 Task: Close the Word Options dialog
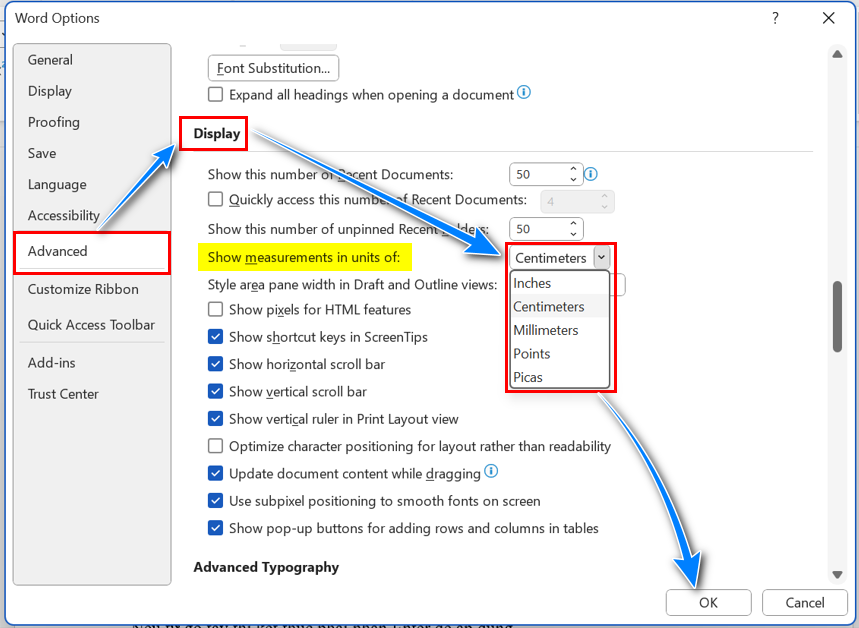point(828,18)
